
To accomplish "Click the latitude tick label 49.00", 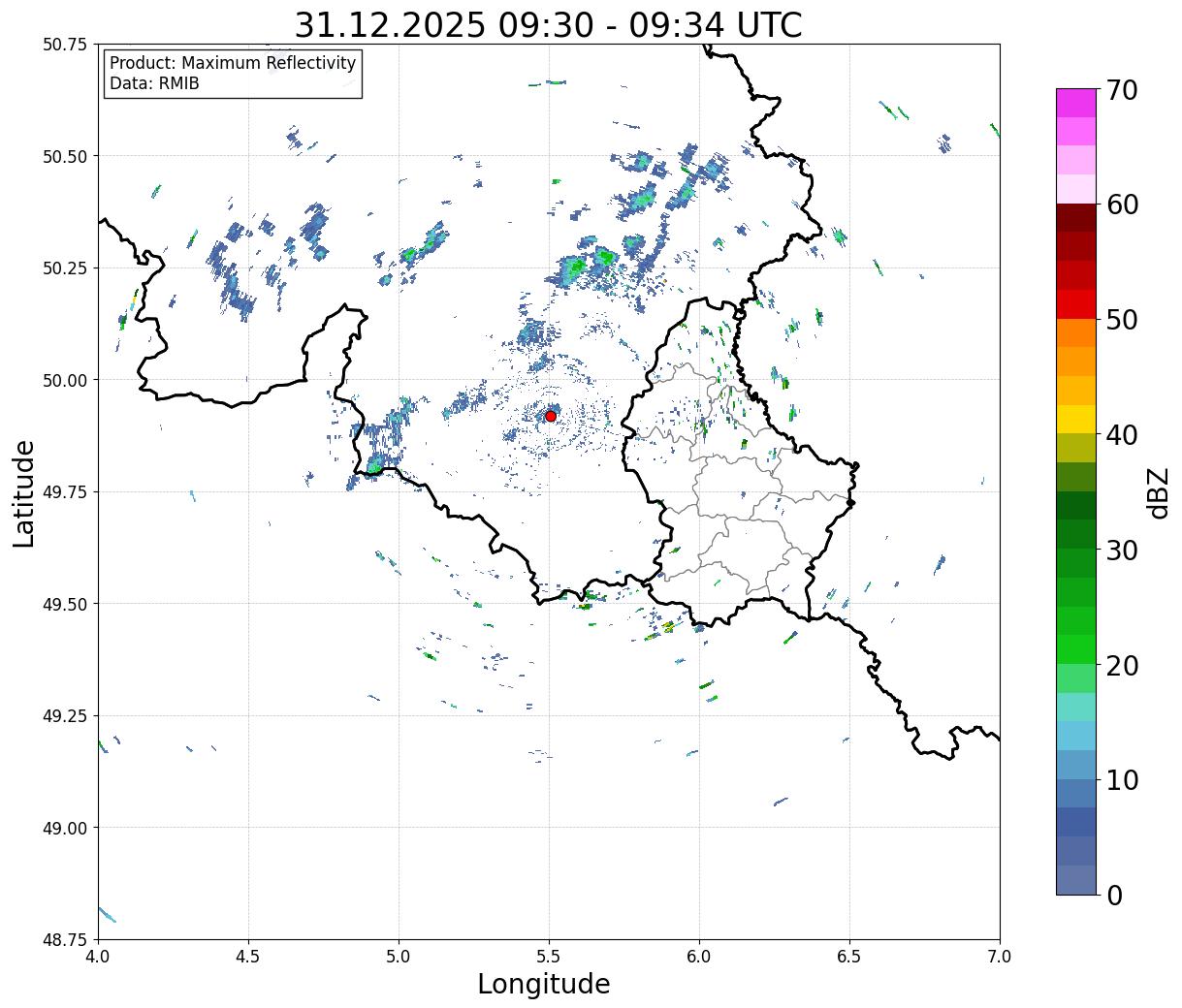I will (x=65, y=828).
